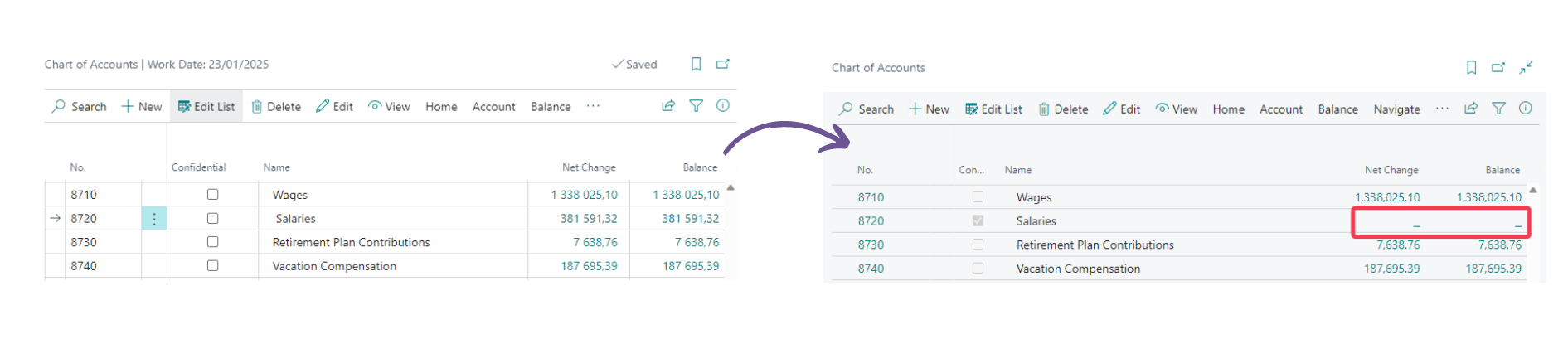Click the filter icon in right toolbar

[1499, 109]
